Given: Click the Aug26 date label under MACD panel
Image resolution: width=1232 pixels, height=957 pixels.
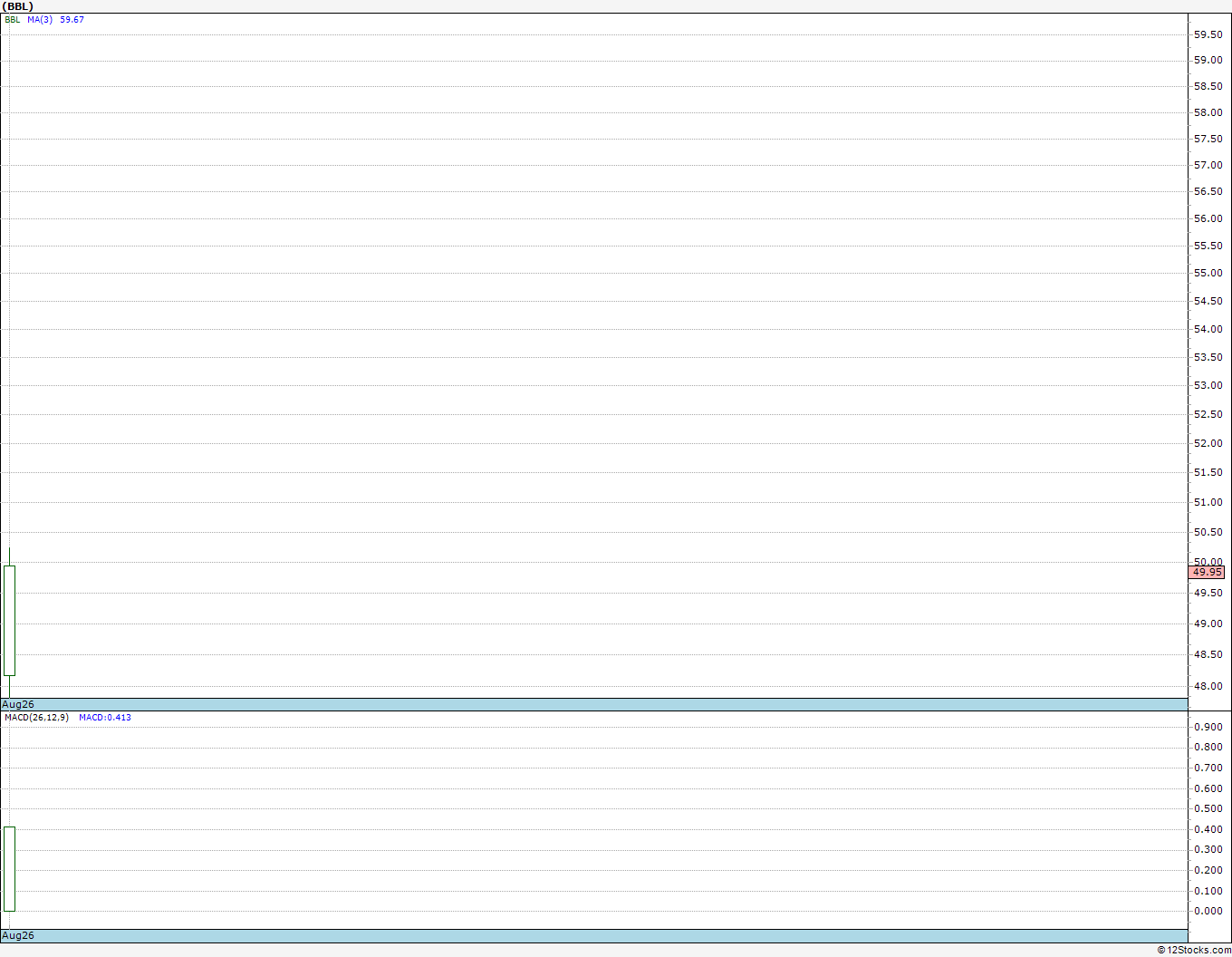Looking at the screenshot, I should 18,935.
